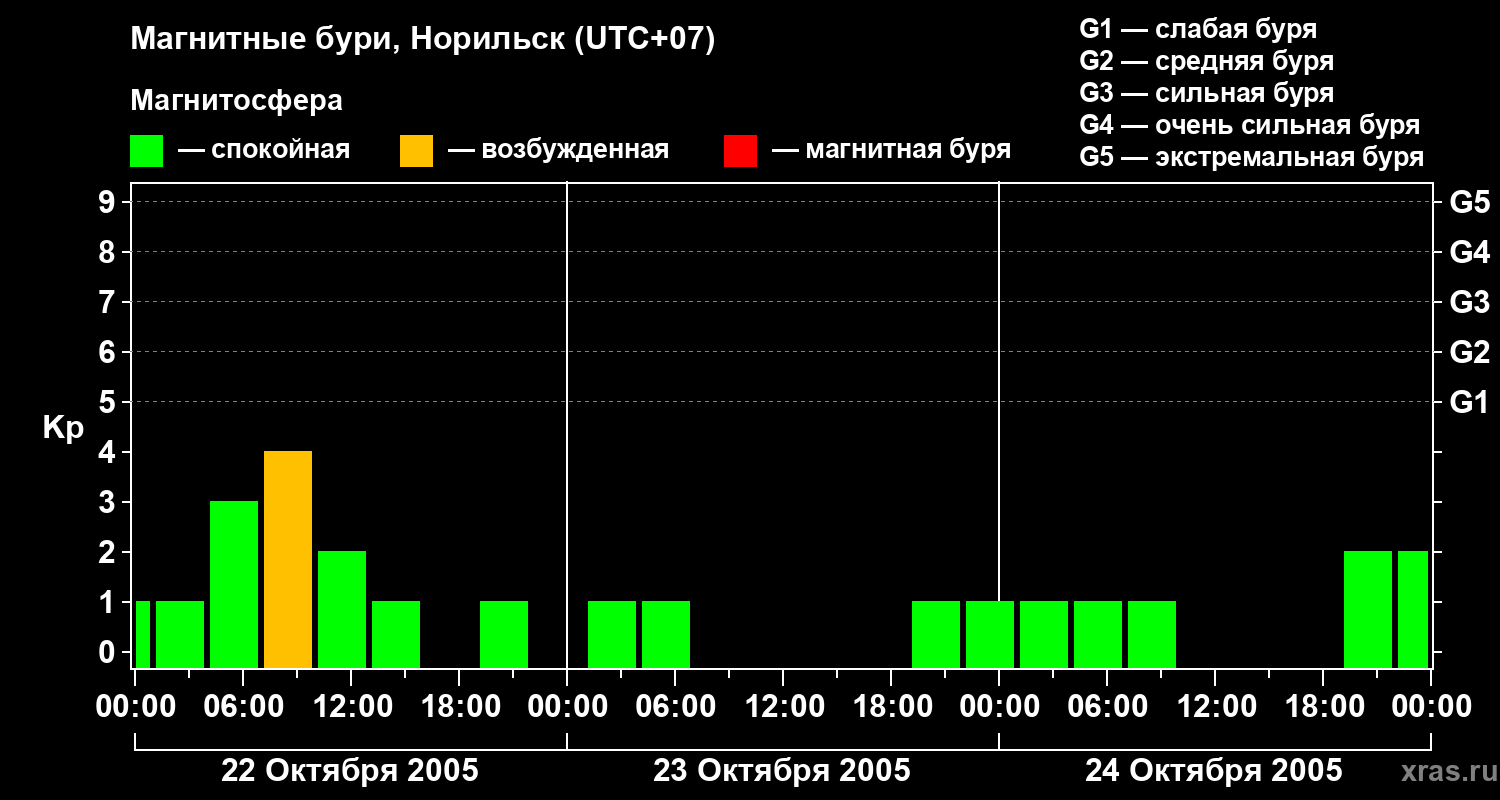Click the "G5 — экстремальная буря" line
The image size is (1500, 800).
tap(1252, 157)
